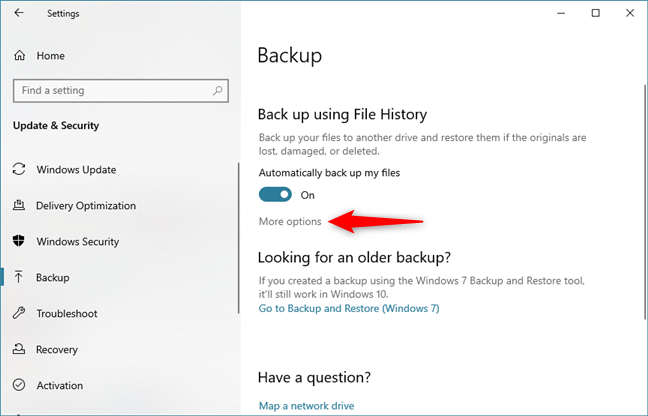Click the 'Update & Security' section title
648x416 pixels.
pyautogui.click(x=56, y=126)
